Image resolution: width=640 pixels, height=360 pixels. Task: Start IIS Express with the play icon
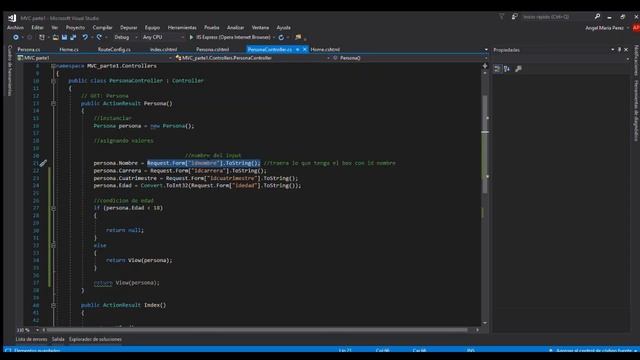click(x=191, y=37)
